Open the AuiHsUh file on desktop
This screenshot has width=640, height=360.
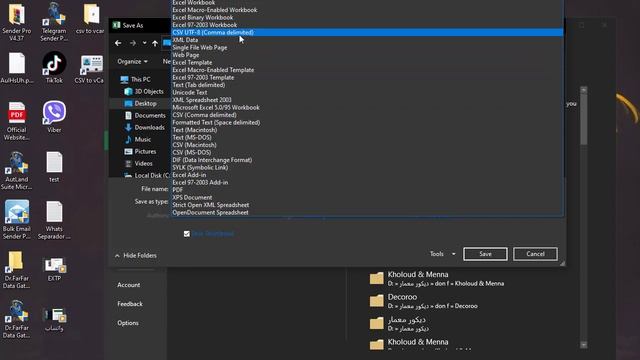click(16, 68)
